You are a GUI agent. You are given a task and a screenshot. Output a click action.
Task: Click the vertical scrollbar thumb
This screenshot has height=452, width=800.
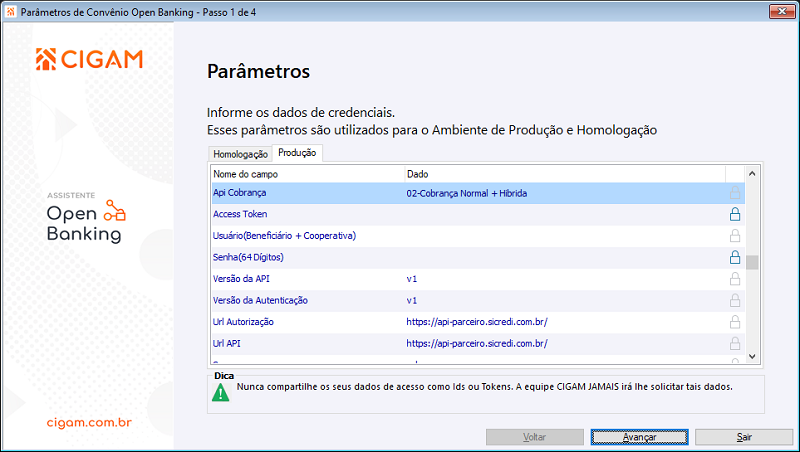tap(752, 262)
